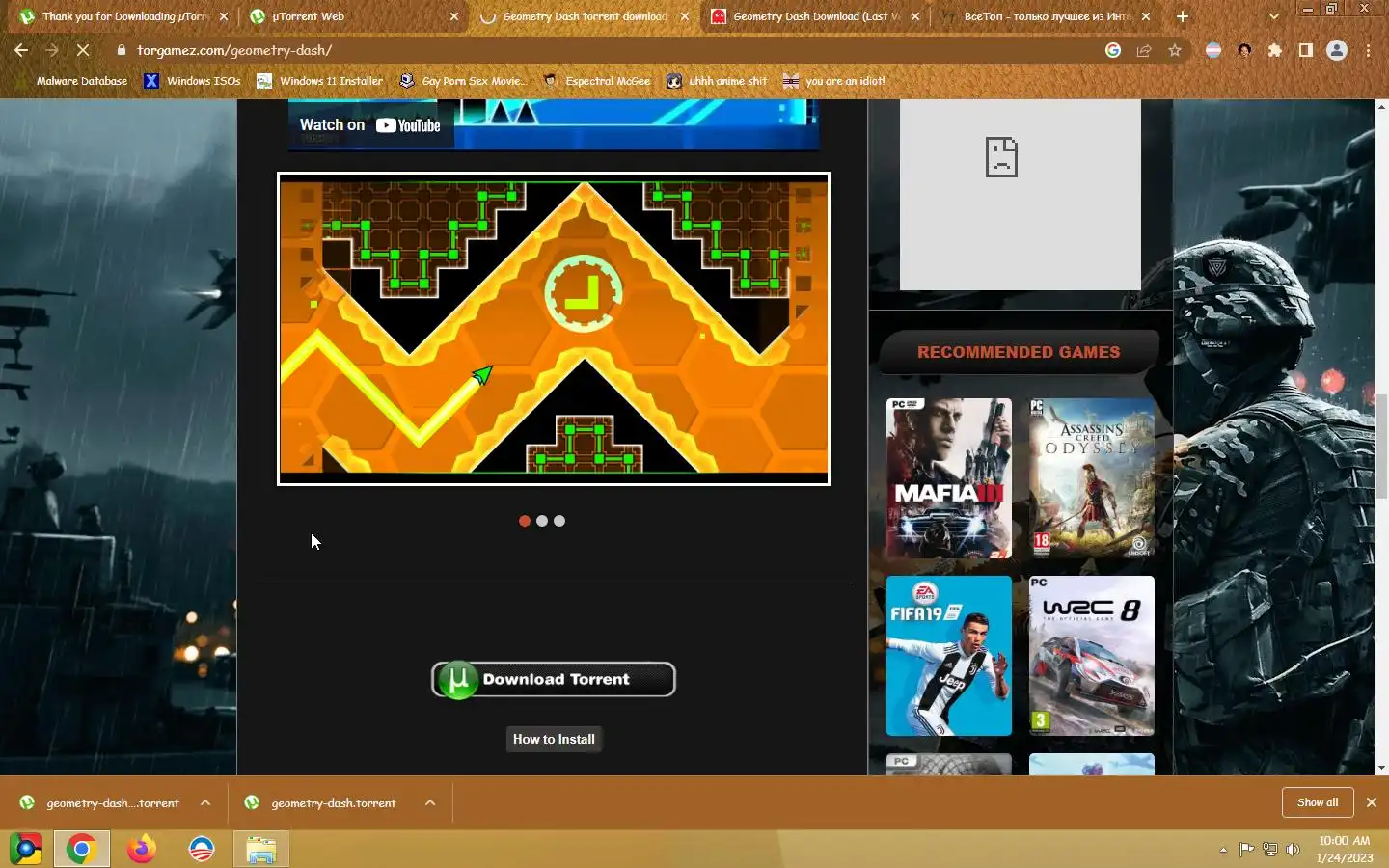Click the broken ad placeholder icon
Image resolution: width=1389 pixels, height=868 pixels.
(1001, 156)
